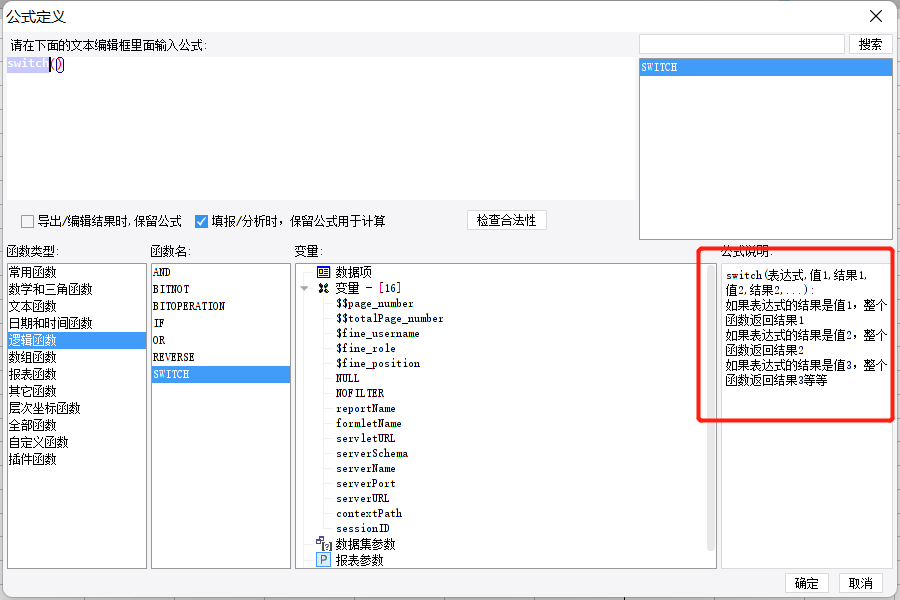Select the BITOPERATION function name
The height and width of the screenshot is (600, 900).
pos(221,306)
